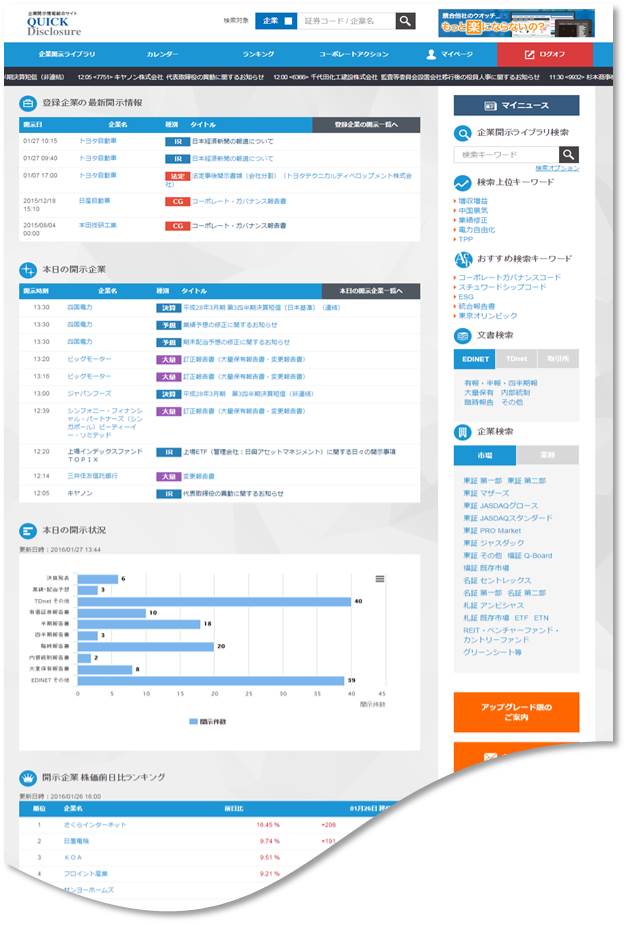626x925 pixels.
Task: Open 名証 セントレックス market link
Action: 497,580
